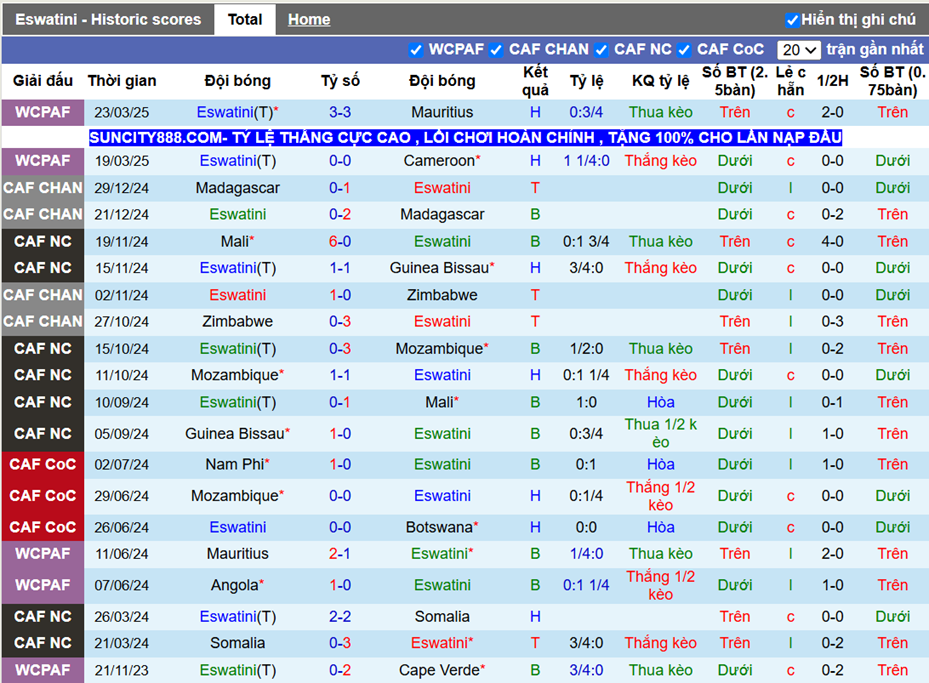Open the 6-0 score Mali match

340,242
